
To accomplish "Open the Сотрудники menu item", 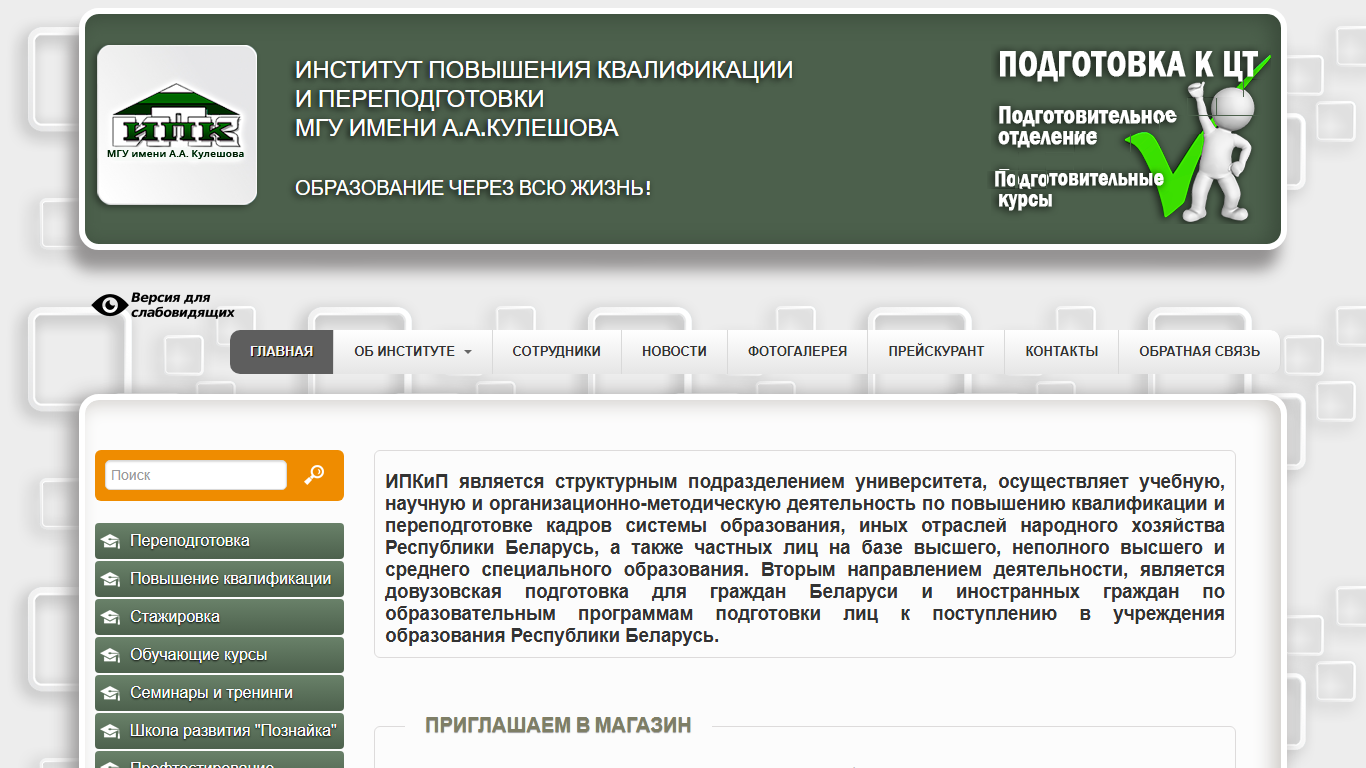I will coord(557,352).
